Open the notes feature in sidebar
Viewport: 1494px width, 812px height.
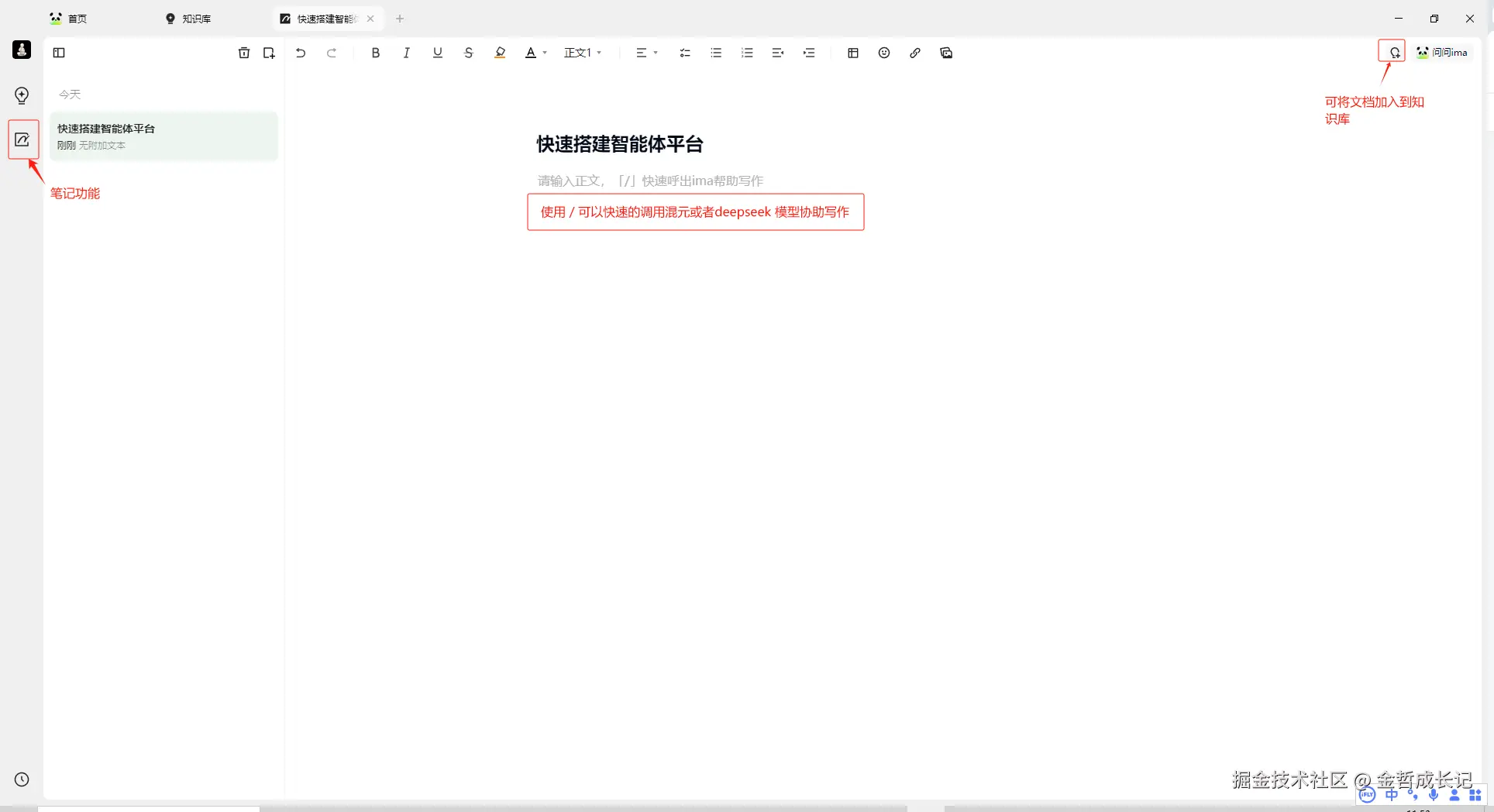point(22,139)
